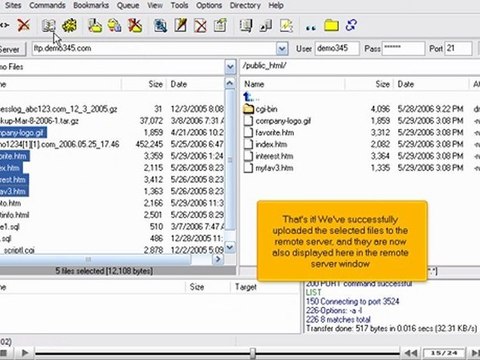Click the User field containing demo345
This screenshot has height=360, width=480.
337,49
